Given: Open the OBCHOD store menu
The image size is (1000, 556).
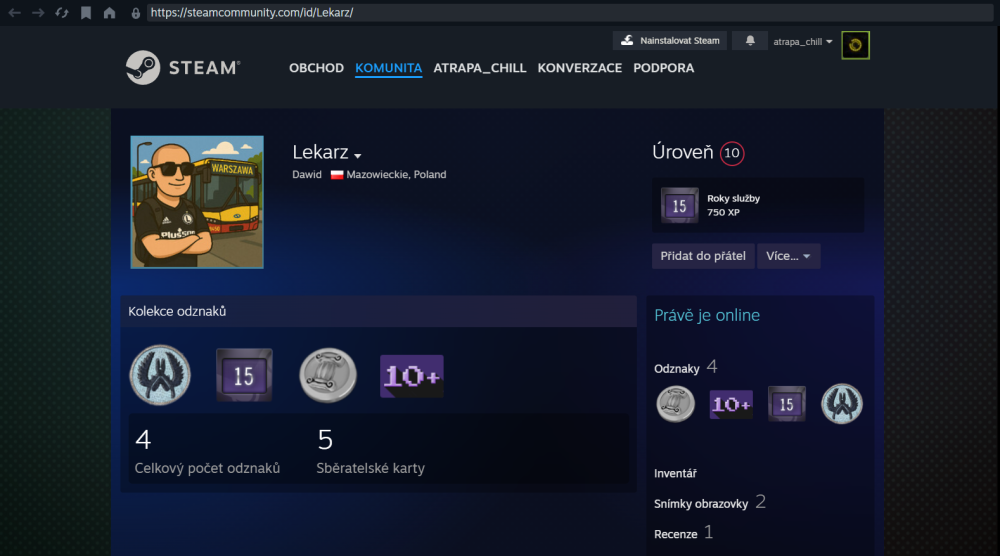Looking at the screenshot, I should pos(316,68).
